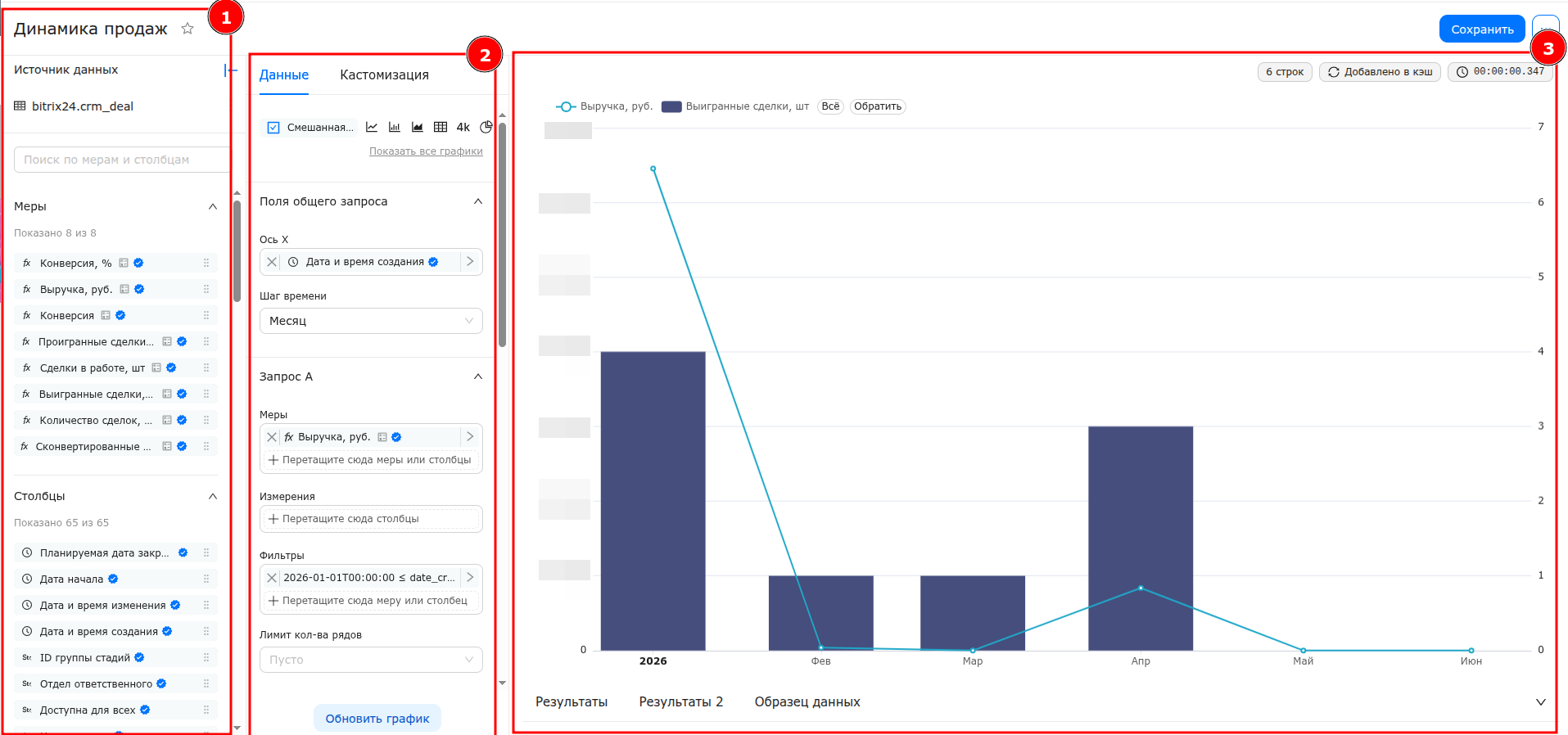
Task: Select the line chart type icon
Action: coord(372,127)
